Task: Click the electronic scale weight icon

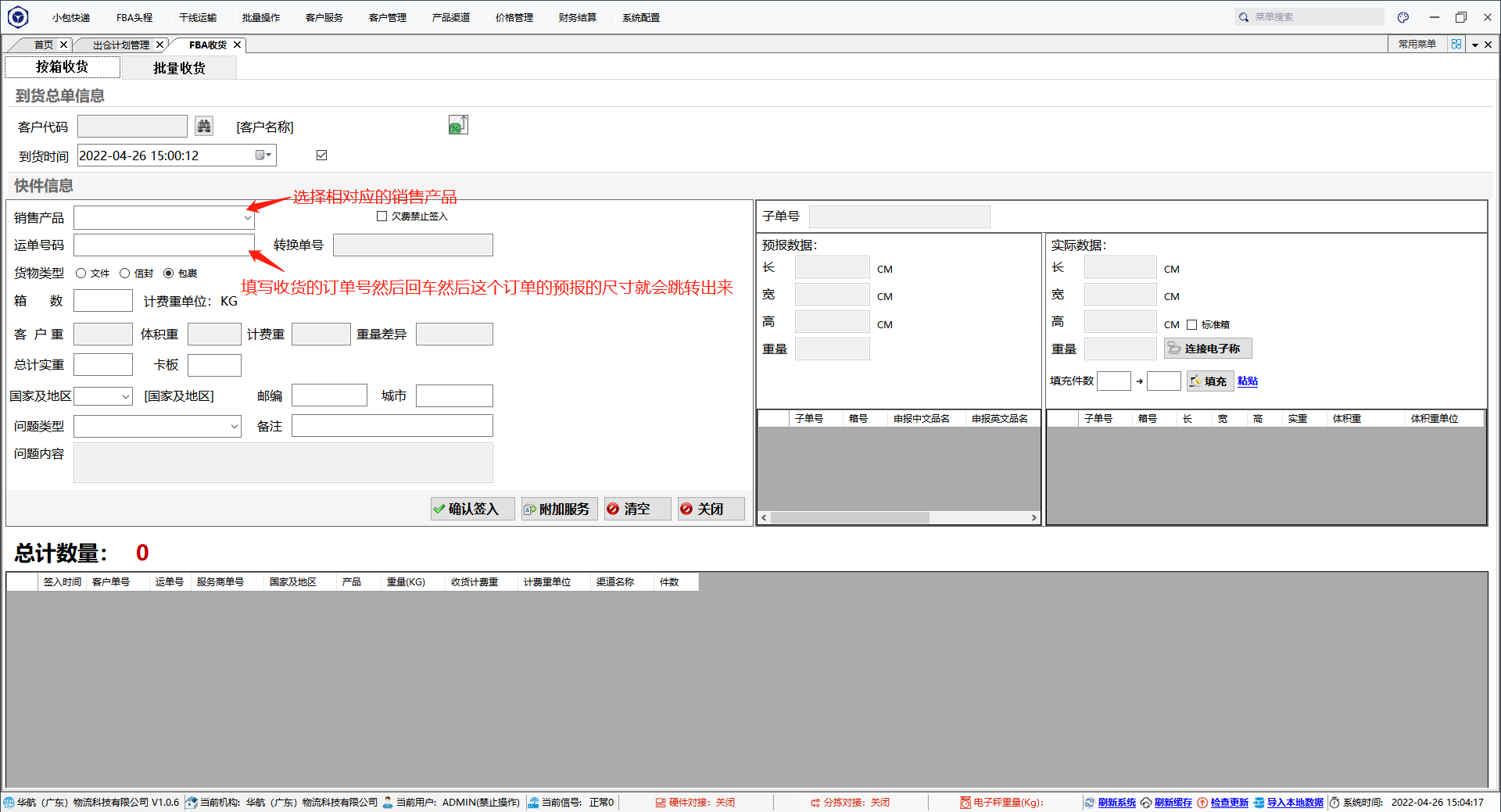Action: (x=965, y=803)
